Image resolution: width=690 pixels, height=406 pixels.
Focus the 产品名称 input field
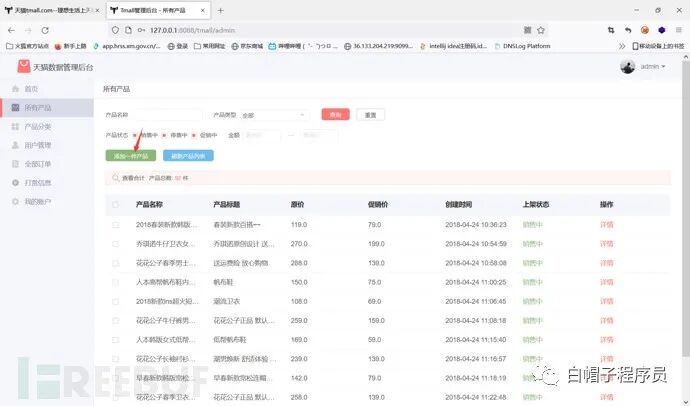(x=168, y=115)
